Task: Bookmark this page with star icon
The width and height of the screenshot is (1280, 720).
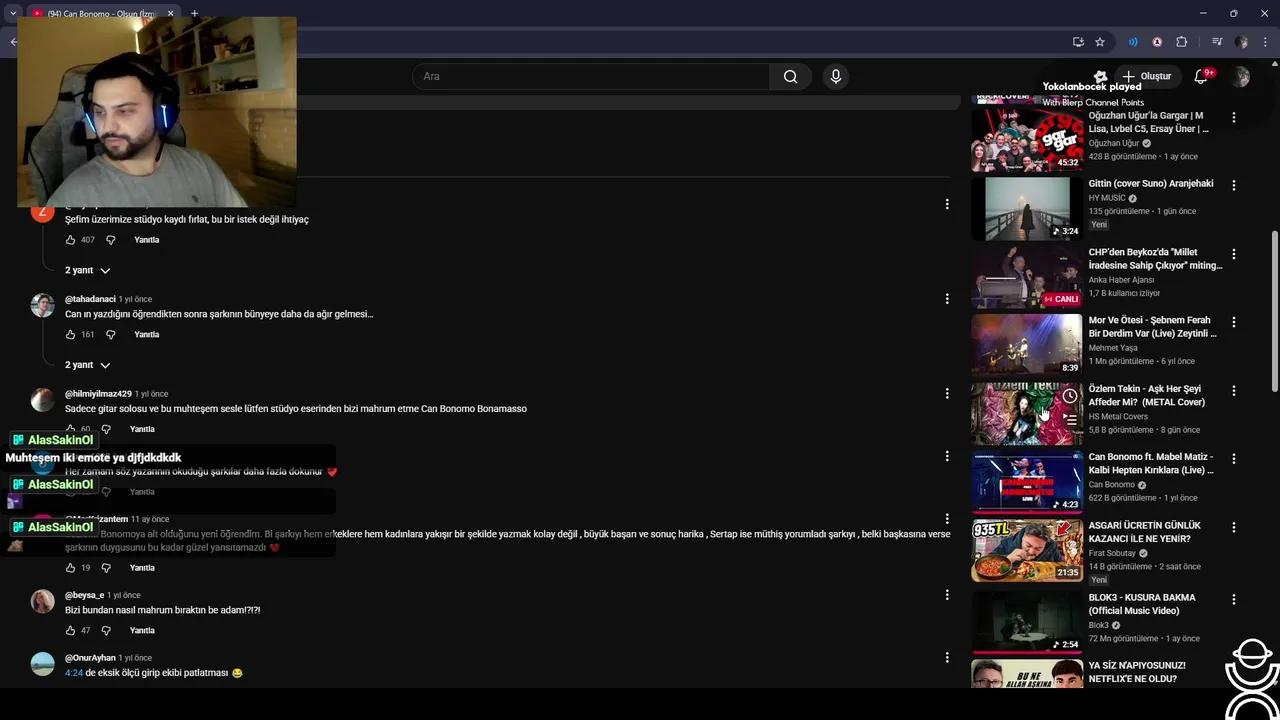Action: [x=1100, y=42]
